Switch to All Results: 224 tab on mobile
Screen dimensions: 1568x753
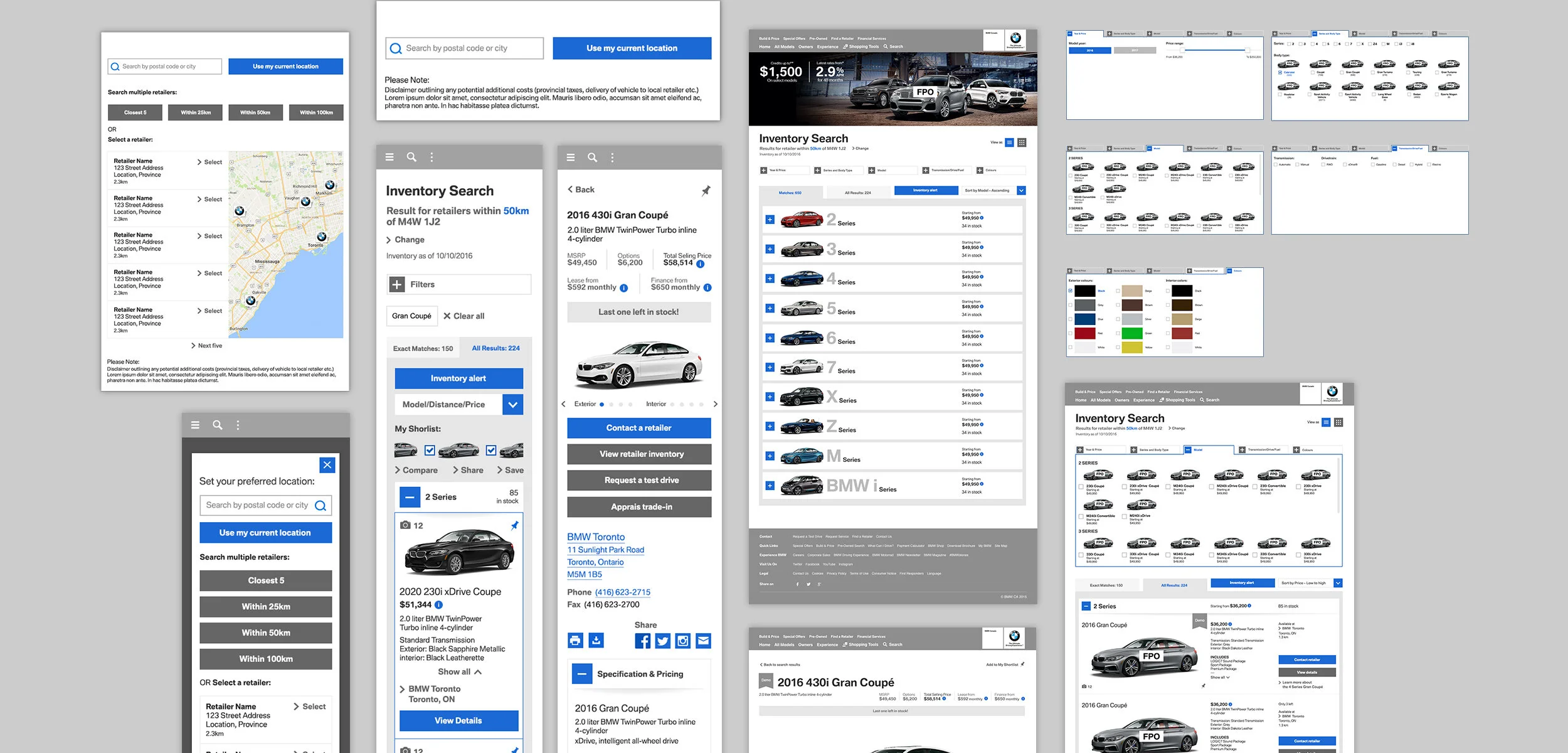[495, 348]
